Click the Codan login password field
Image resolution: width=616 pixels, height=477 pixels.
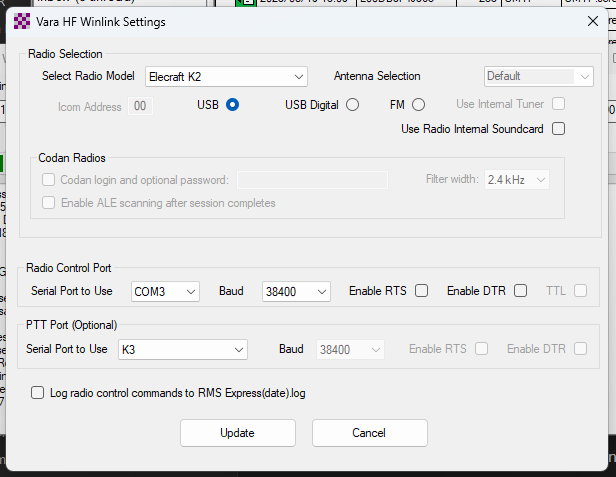tap(312, 180)
